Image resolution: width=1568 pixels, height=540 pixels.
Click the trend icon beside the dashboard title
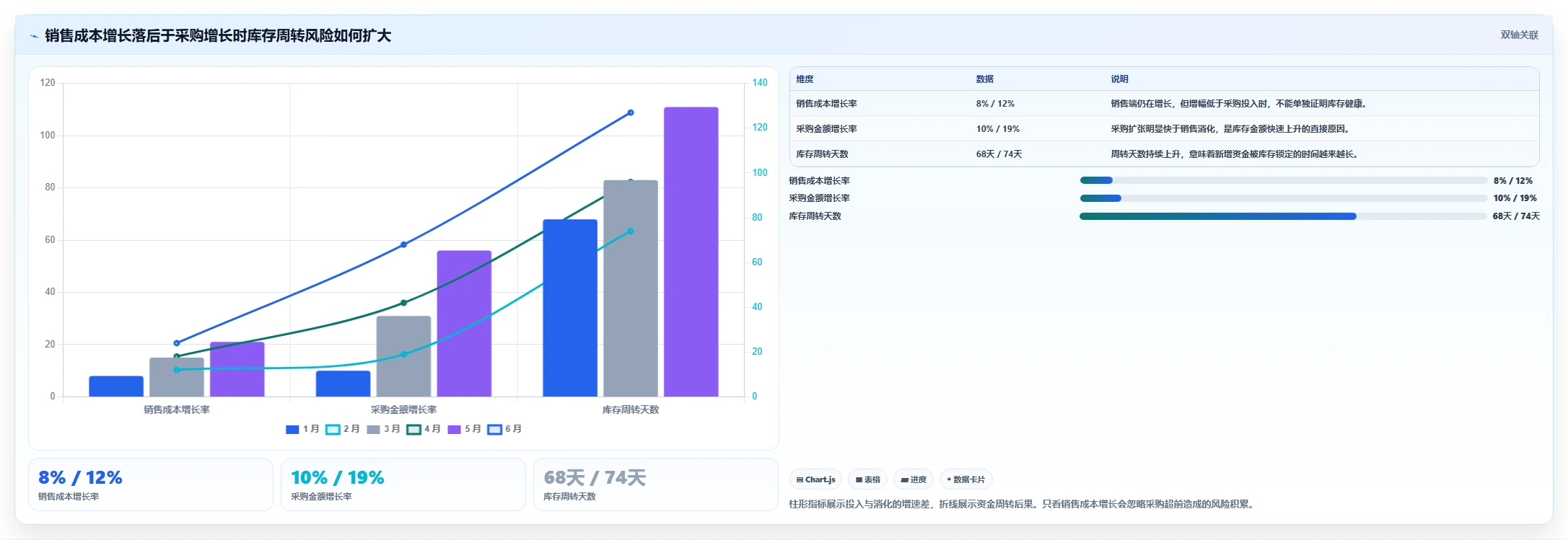point(34,36)
